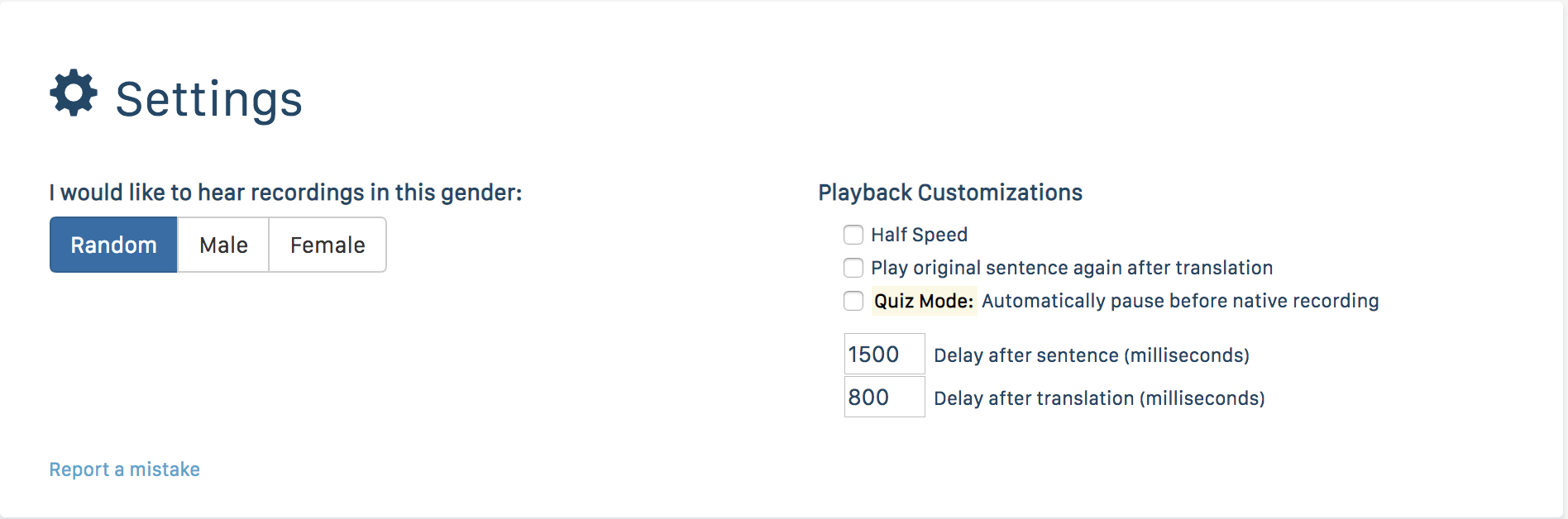This screenshot has height=519, width=1568.
Task: Open the Report a mistake link
Action: 124,469
